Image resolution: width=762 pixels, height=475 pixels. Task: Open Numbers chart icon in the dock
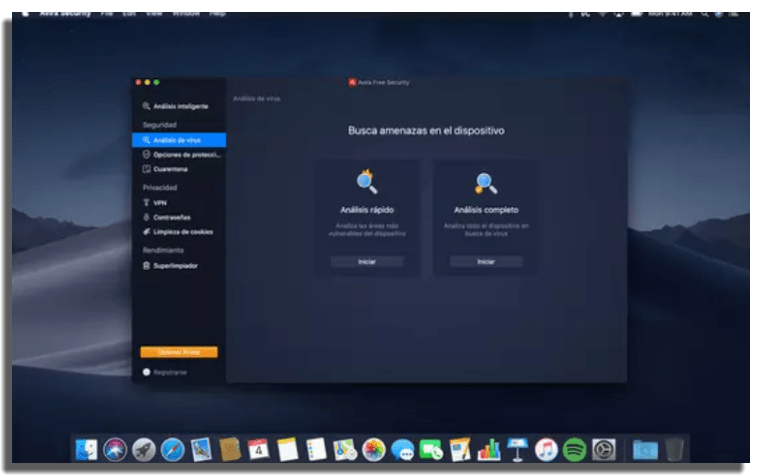[488, 450]
